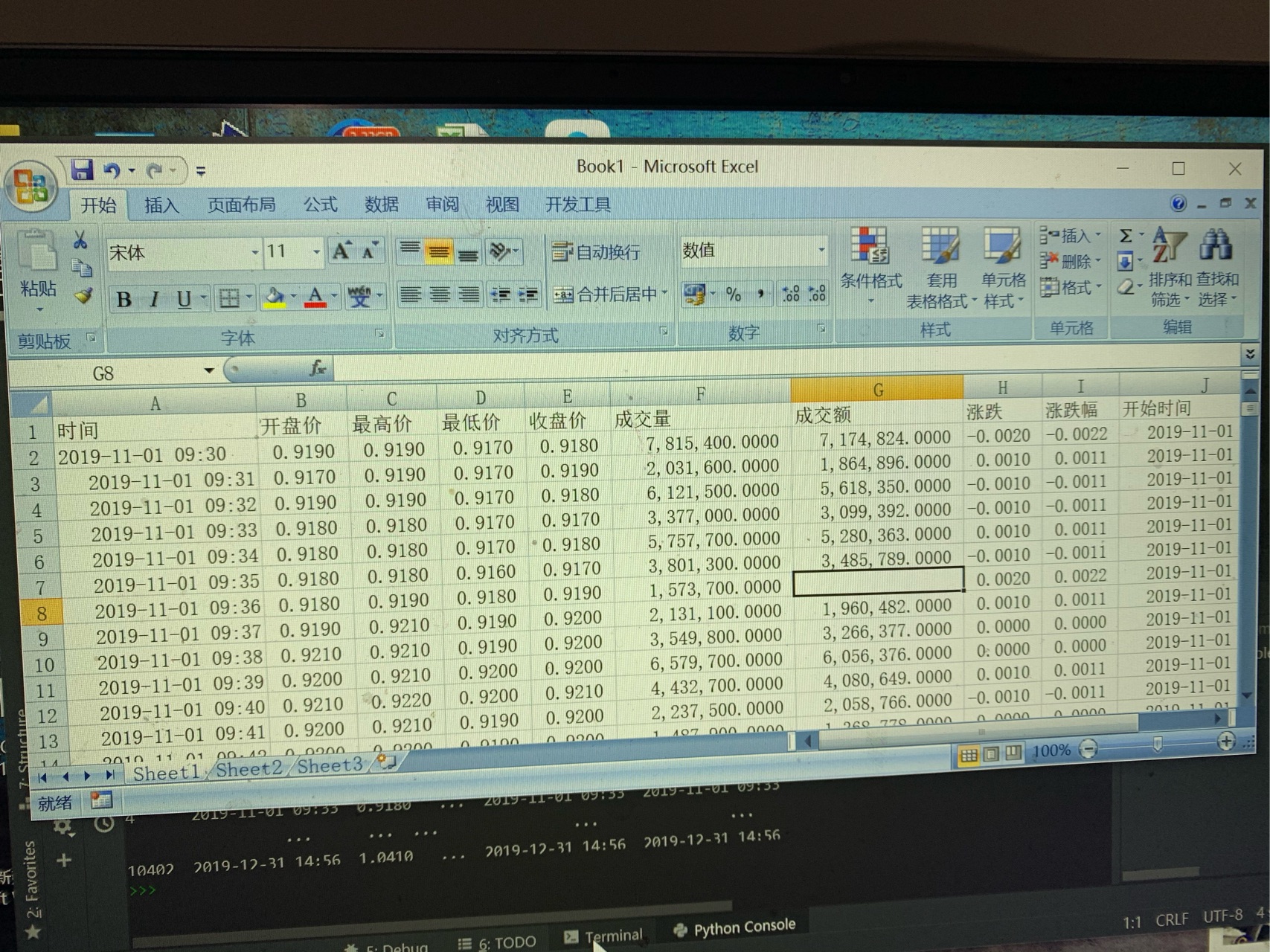Open 条件格式 conditional formatting
1270x952 pixels.
[x=870, y=266]
